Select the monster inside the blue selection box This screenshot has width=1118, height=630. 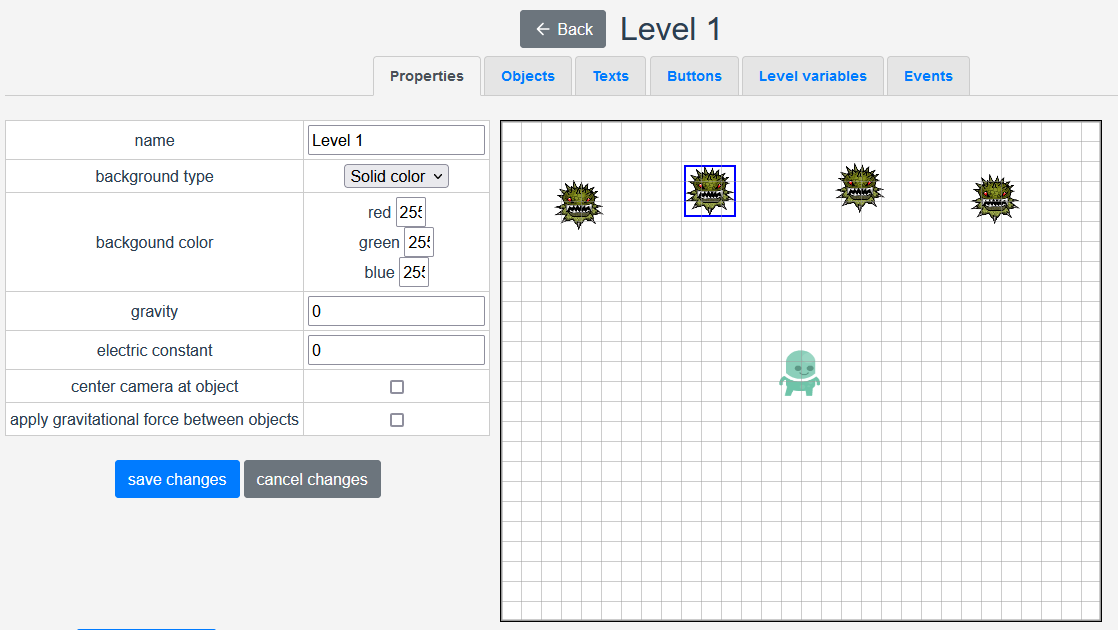pyautogui.click(x=710, y=190)
